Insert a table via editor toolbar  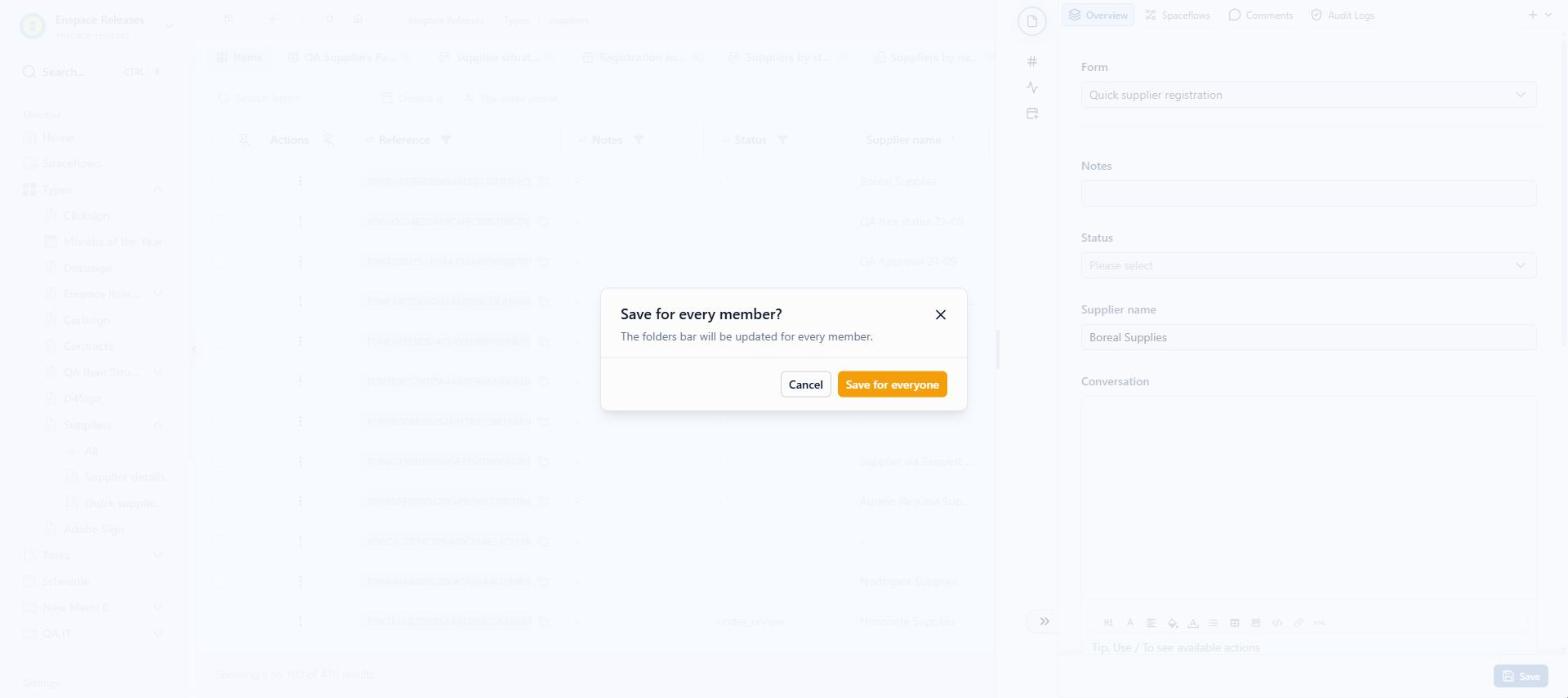point(1235,623)
